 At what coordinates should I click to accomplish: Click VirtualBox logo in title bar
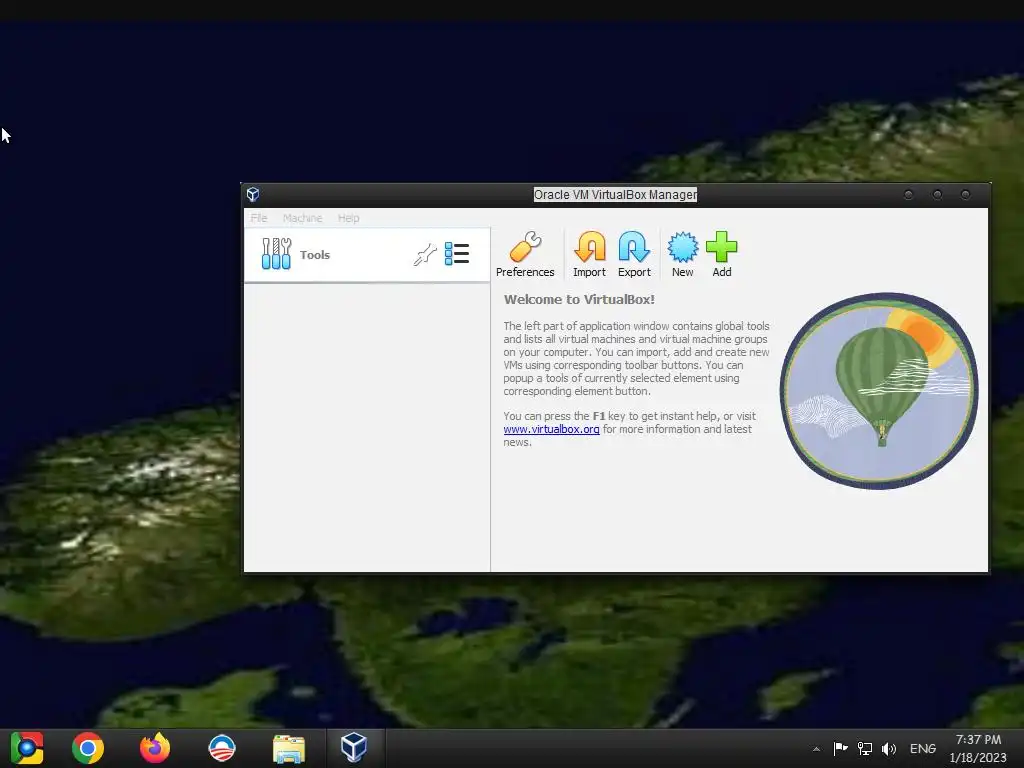click(x=253, y=195)
